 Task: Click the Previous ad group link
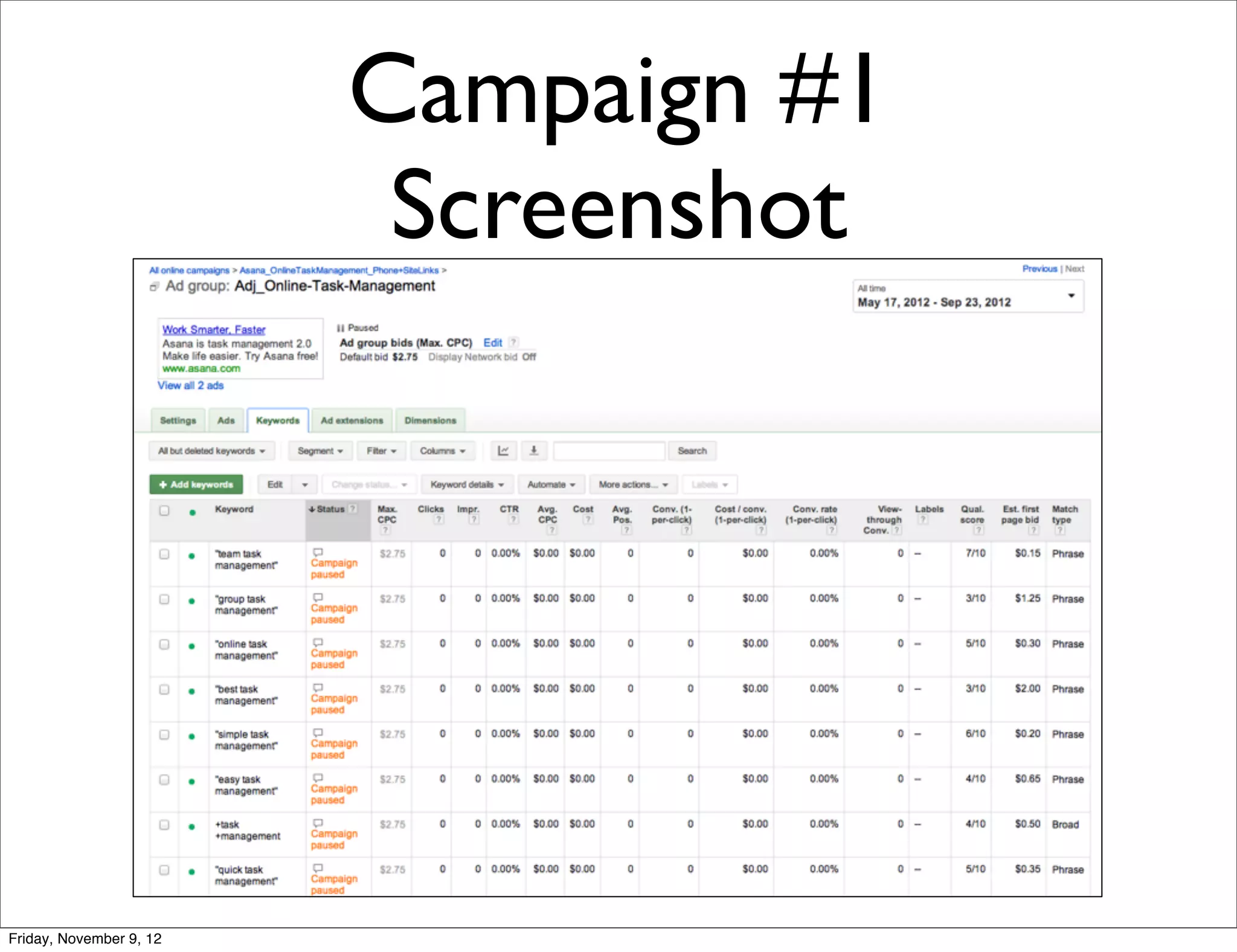1039,269
